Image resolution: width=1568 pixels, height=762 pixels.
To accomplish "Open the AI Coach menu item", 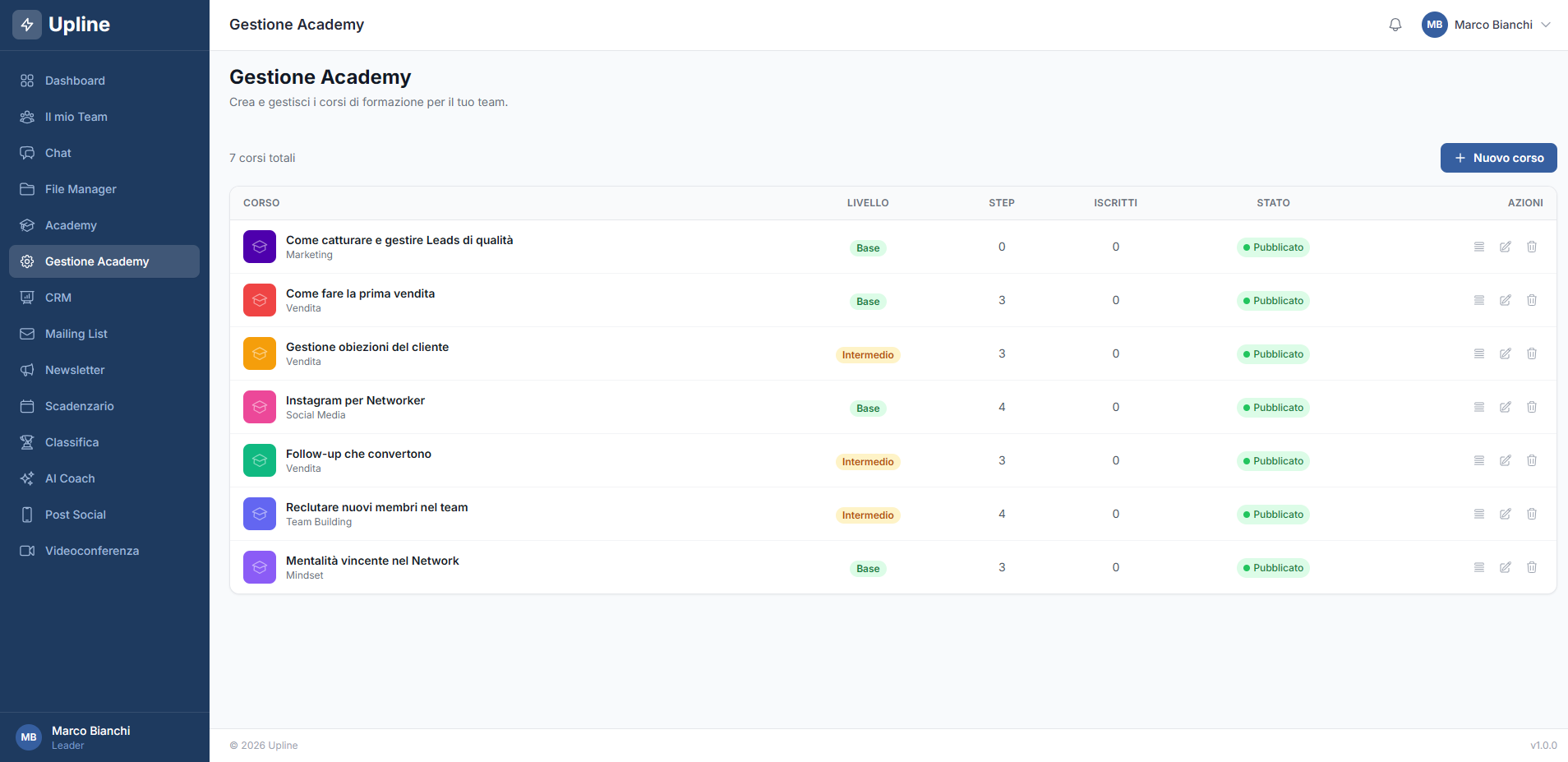I will point(70,478).
